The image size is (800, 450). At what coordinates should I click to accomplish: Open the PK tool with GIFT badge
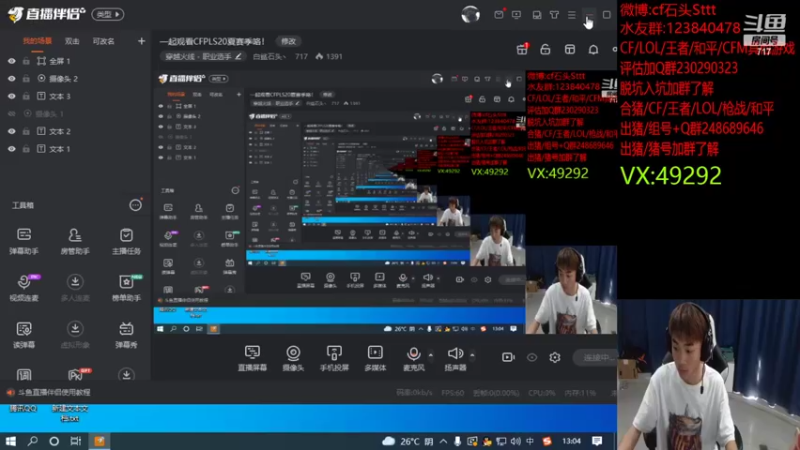click(x=77, y=374)
